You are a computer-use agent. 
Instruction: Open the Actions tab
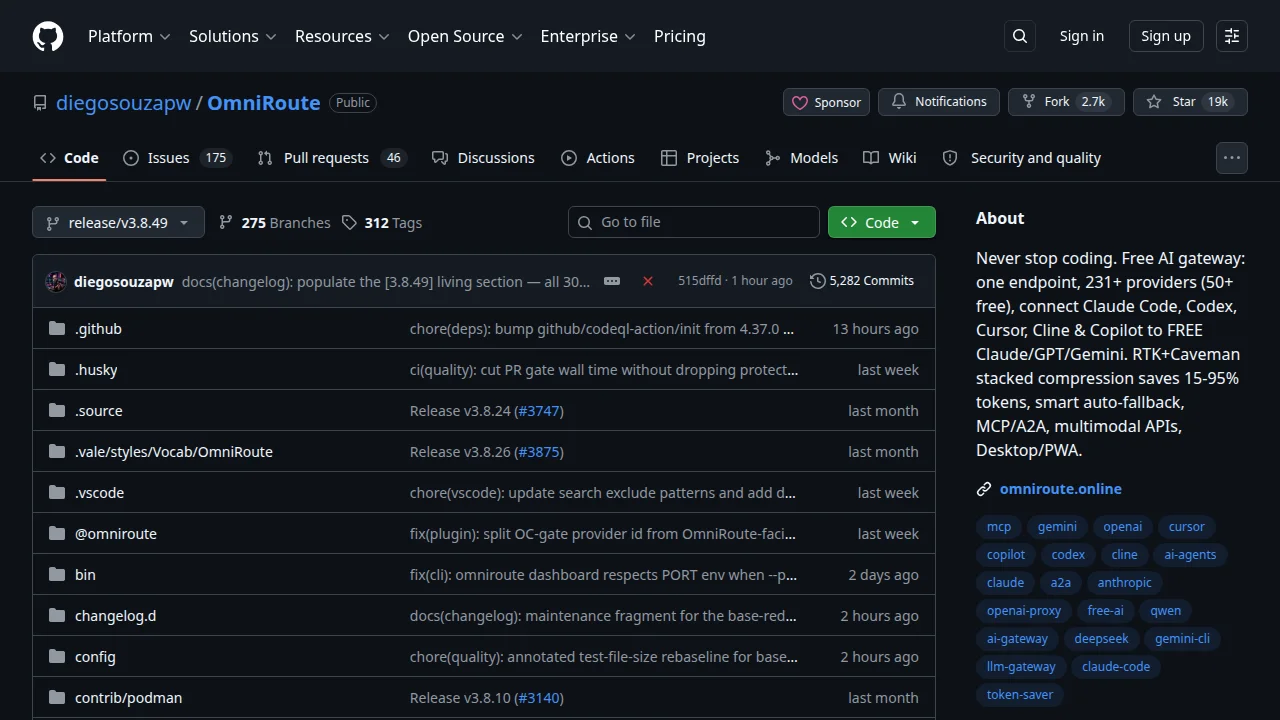tap(598, 158)
